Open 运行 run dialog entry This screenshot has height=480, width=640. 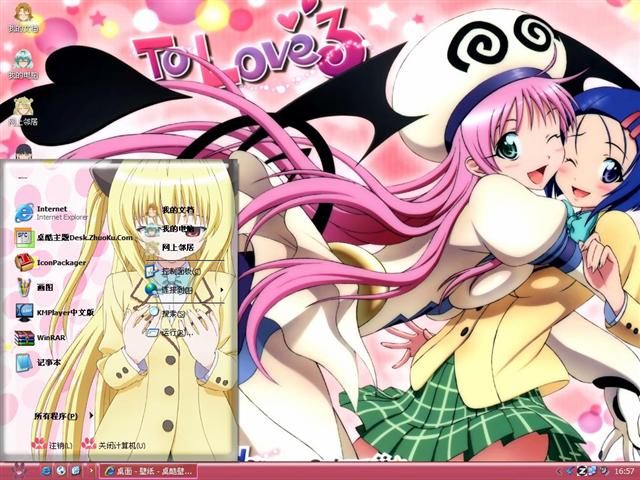coord(171,333)
